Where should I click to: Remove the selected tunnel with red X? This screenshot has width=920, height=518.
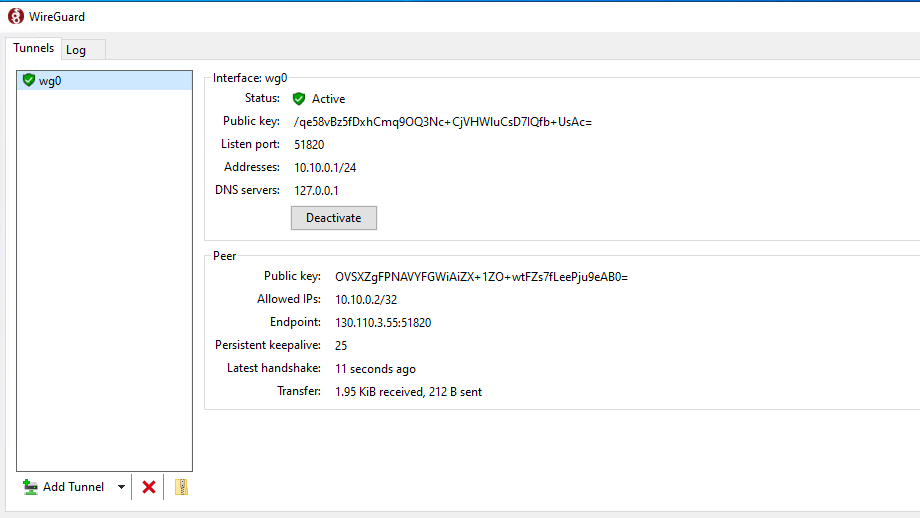148,487
